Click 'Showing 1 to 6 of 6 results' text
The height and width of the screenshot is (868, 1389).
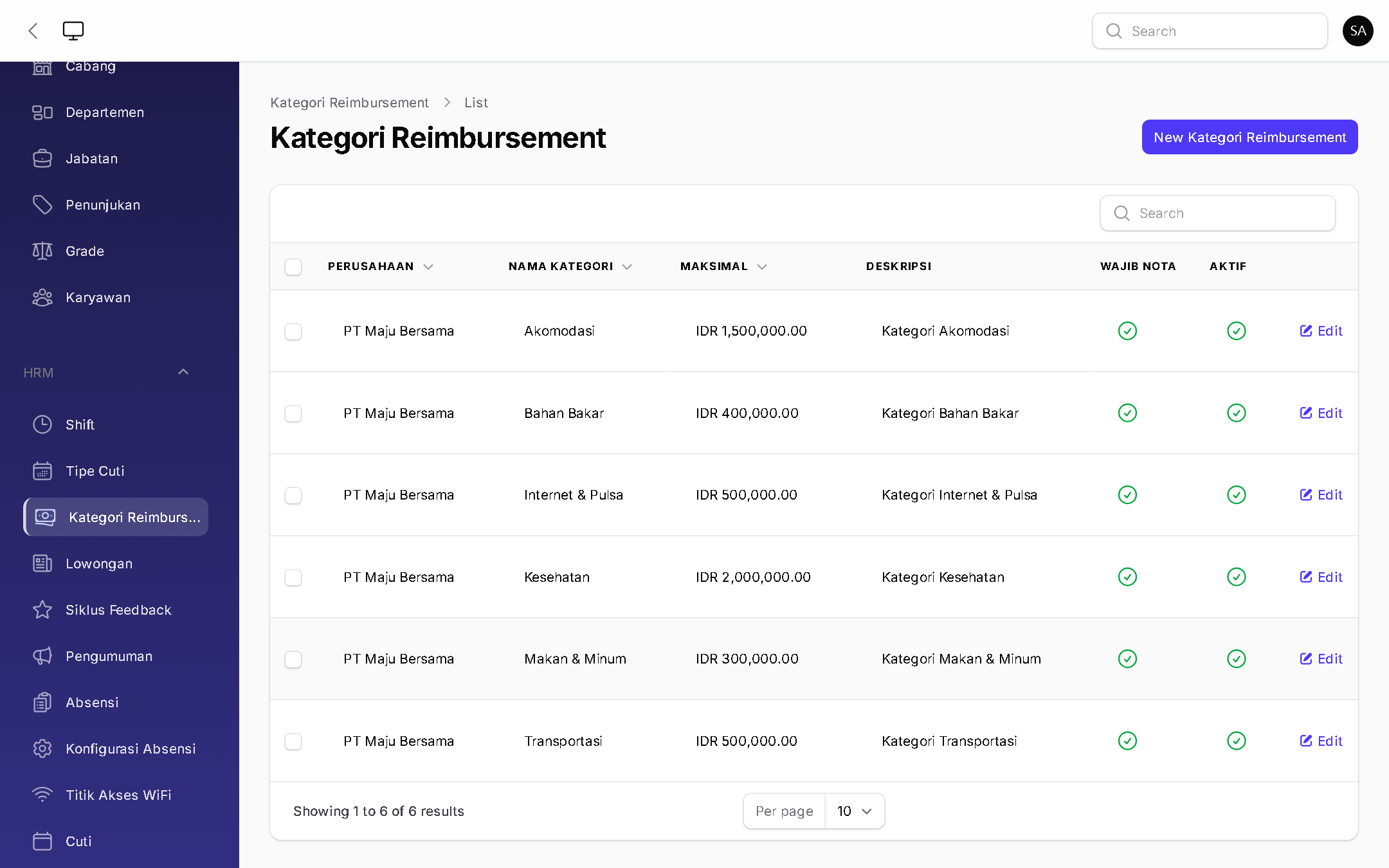point(379,811)
